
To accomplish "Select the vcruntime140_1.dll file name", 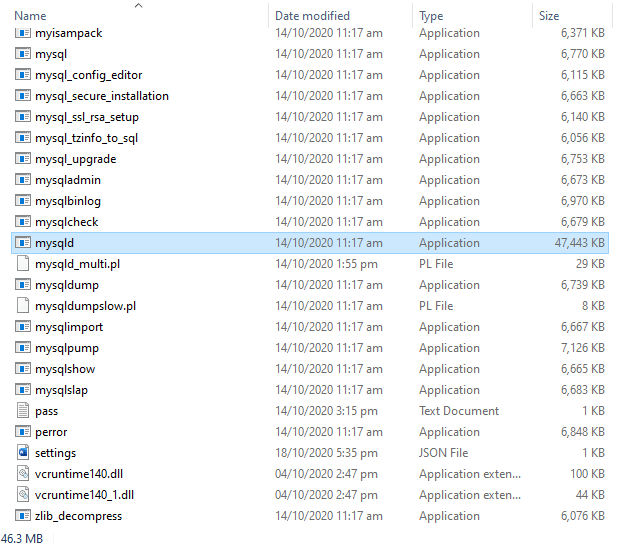I will click(x=85, y=495).
